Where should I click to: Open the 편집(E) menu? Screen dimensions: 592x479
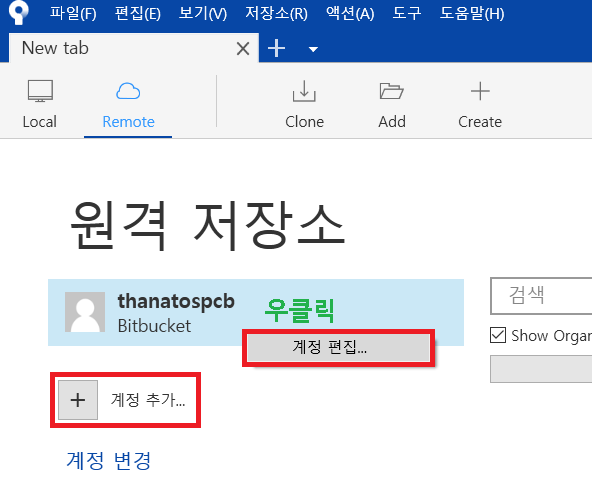coord(137,14)
